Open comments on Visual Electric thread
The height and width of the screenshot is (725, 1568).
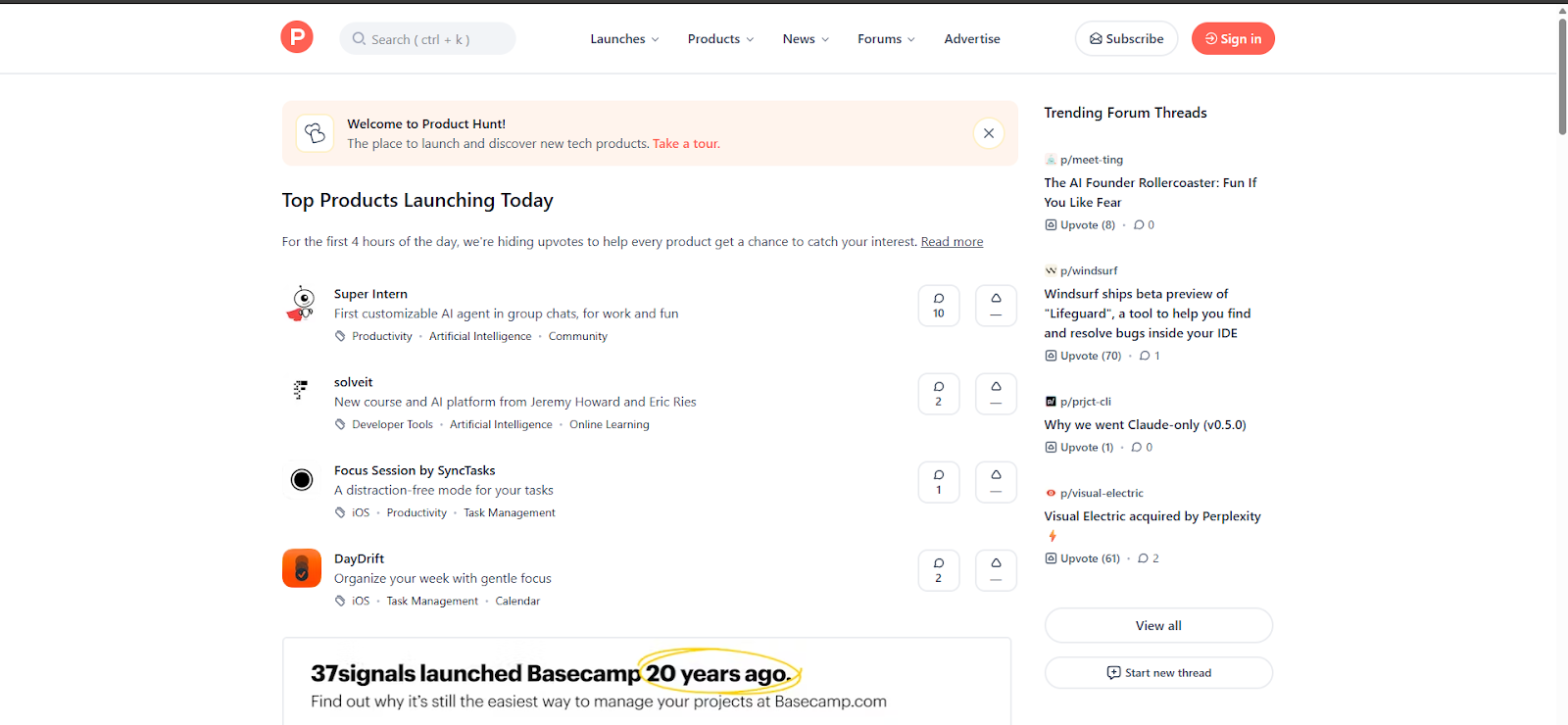[x=1149, y=558]
